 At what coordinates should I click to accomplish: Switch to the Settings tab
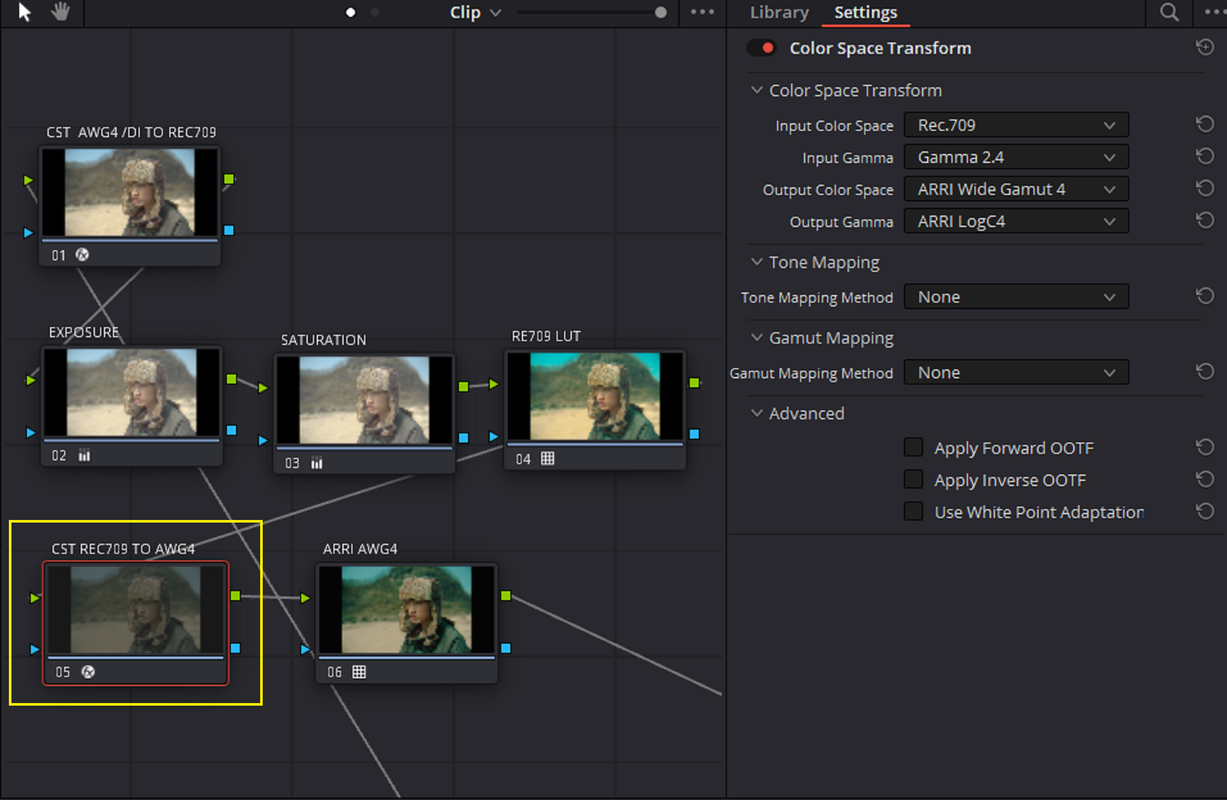tap(866, 12)
